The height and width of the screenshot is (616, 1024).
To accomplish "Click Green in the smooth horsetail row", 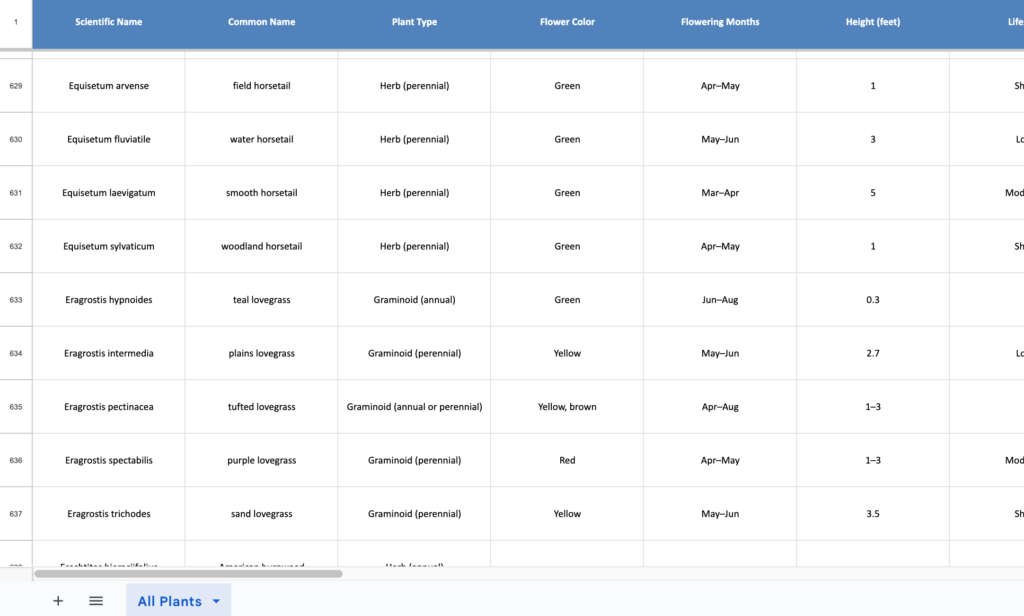I will [567, 193].
